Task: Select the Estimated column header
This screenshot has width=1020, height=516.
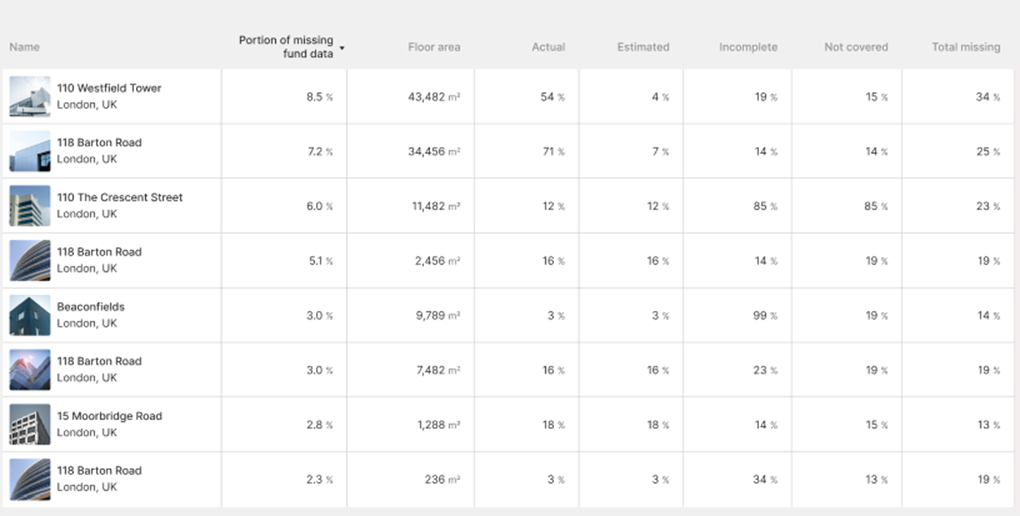Action: click(x=643, y=47)
